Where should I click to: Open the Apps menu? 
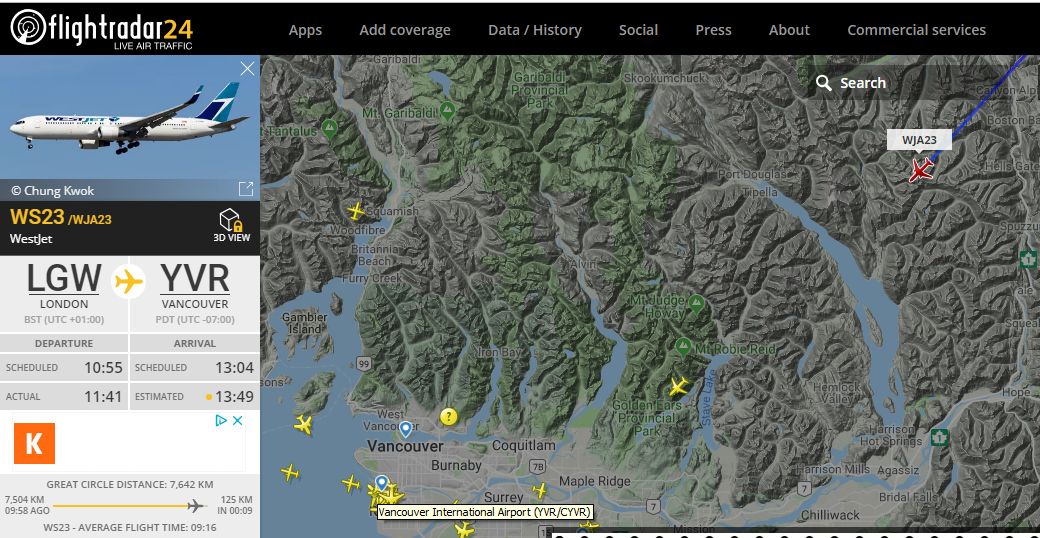305,30
